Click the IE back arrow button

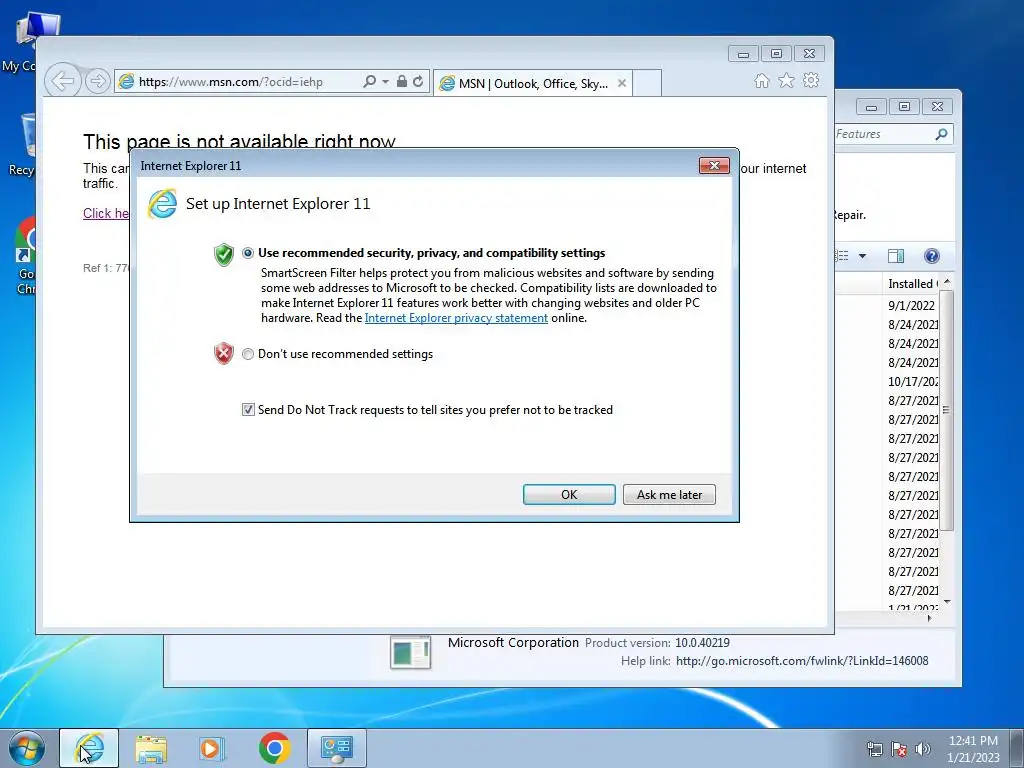(x=63, y=82)
